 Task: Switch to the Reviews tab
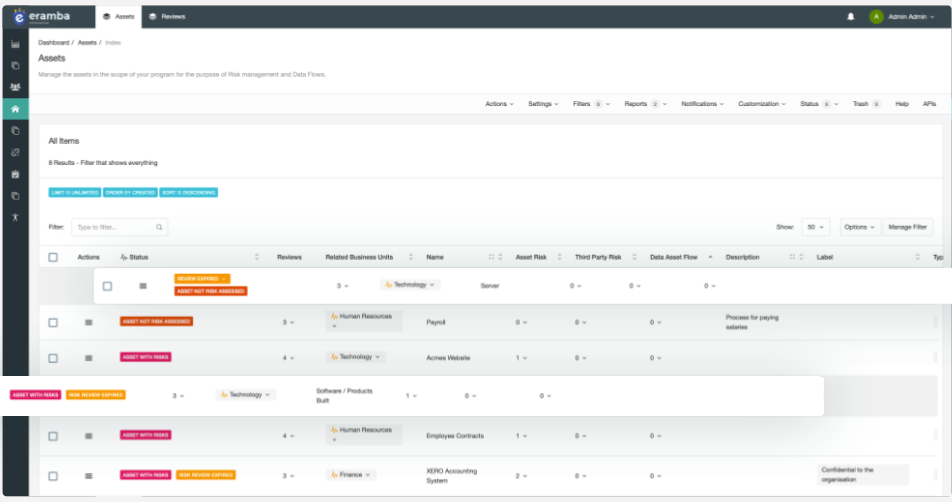tap(167, 16)
